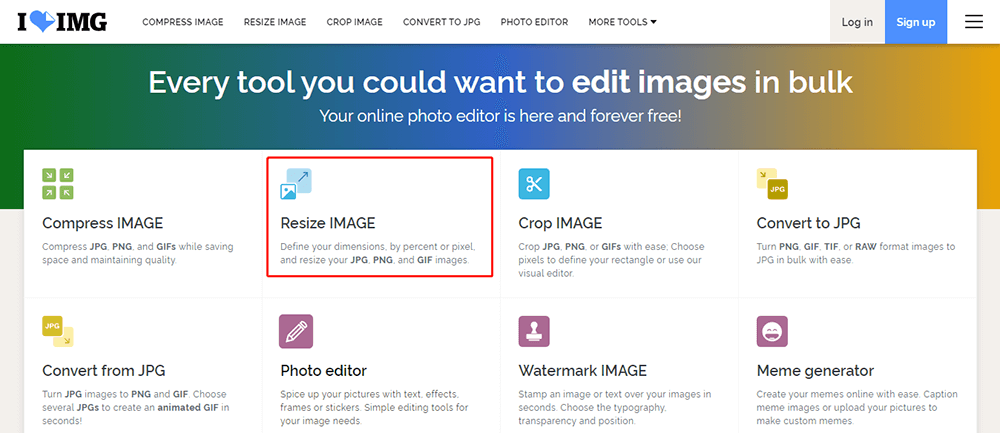1000x433 pixels.
Task: Open COMPRESS IMAGE in the top navigation
Action: pyautogui.click(x=183, y=22)
